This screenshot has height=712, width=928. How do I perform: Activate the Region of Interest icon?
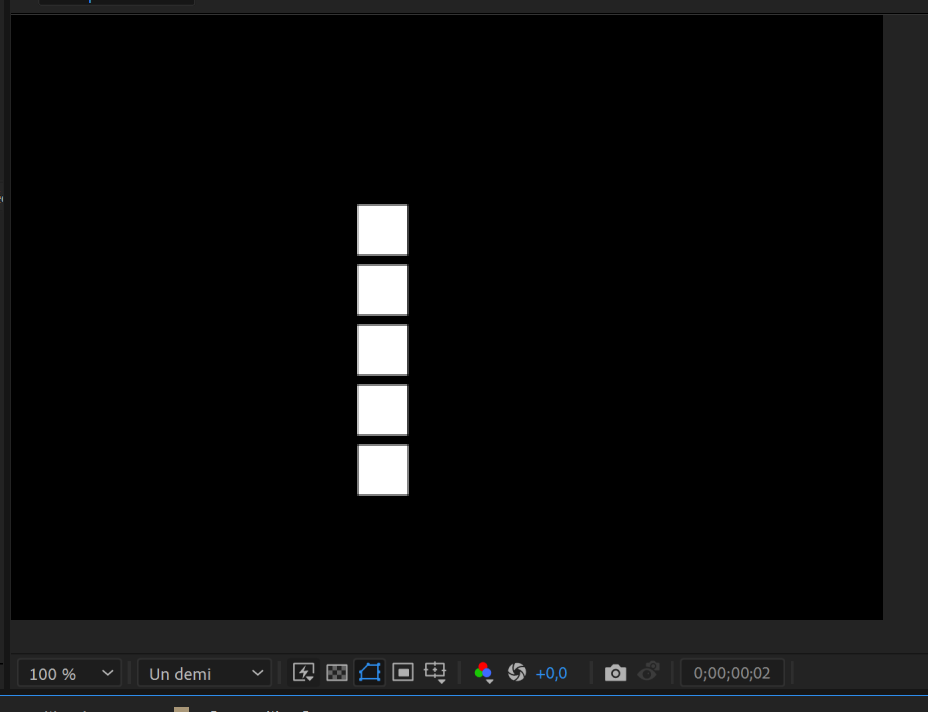403,673
